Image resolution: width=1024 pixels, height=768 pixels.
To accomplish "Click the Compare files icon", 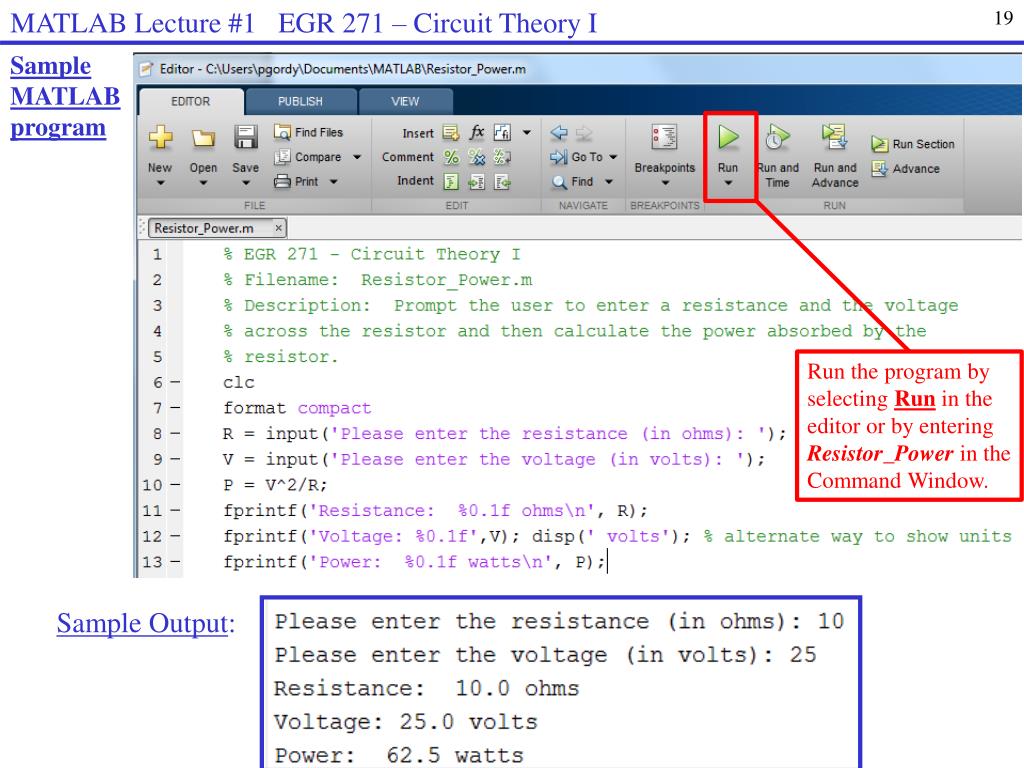I will coord(282,157).
